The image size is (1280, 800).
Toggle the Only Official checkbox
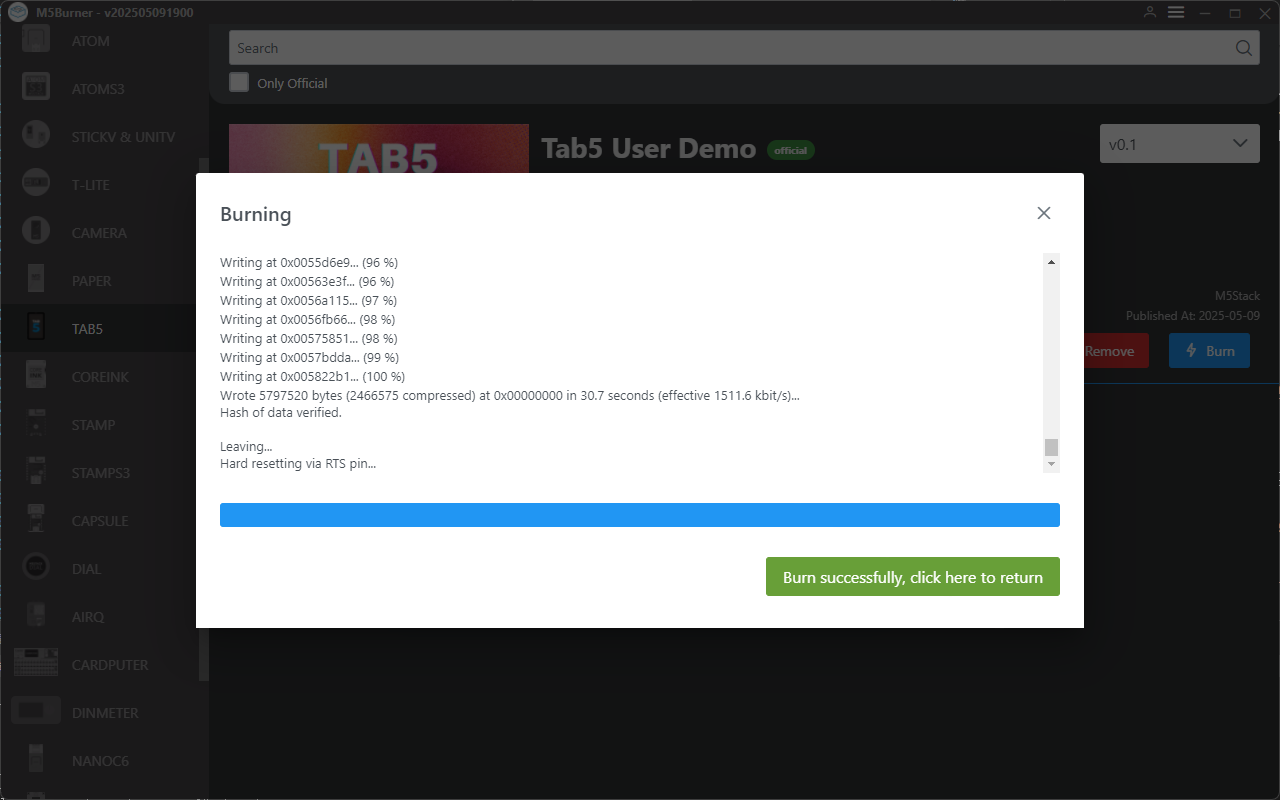(x=239, y=83)
